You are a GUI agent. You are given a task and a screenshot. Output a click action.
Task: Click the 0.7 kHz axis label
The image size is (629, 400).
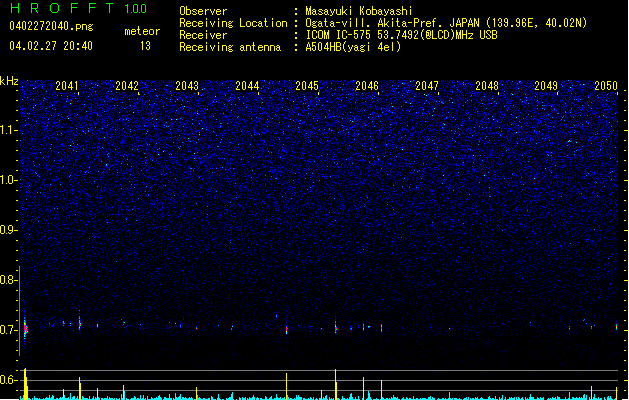click(x=8, y=330)
